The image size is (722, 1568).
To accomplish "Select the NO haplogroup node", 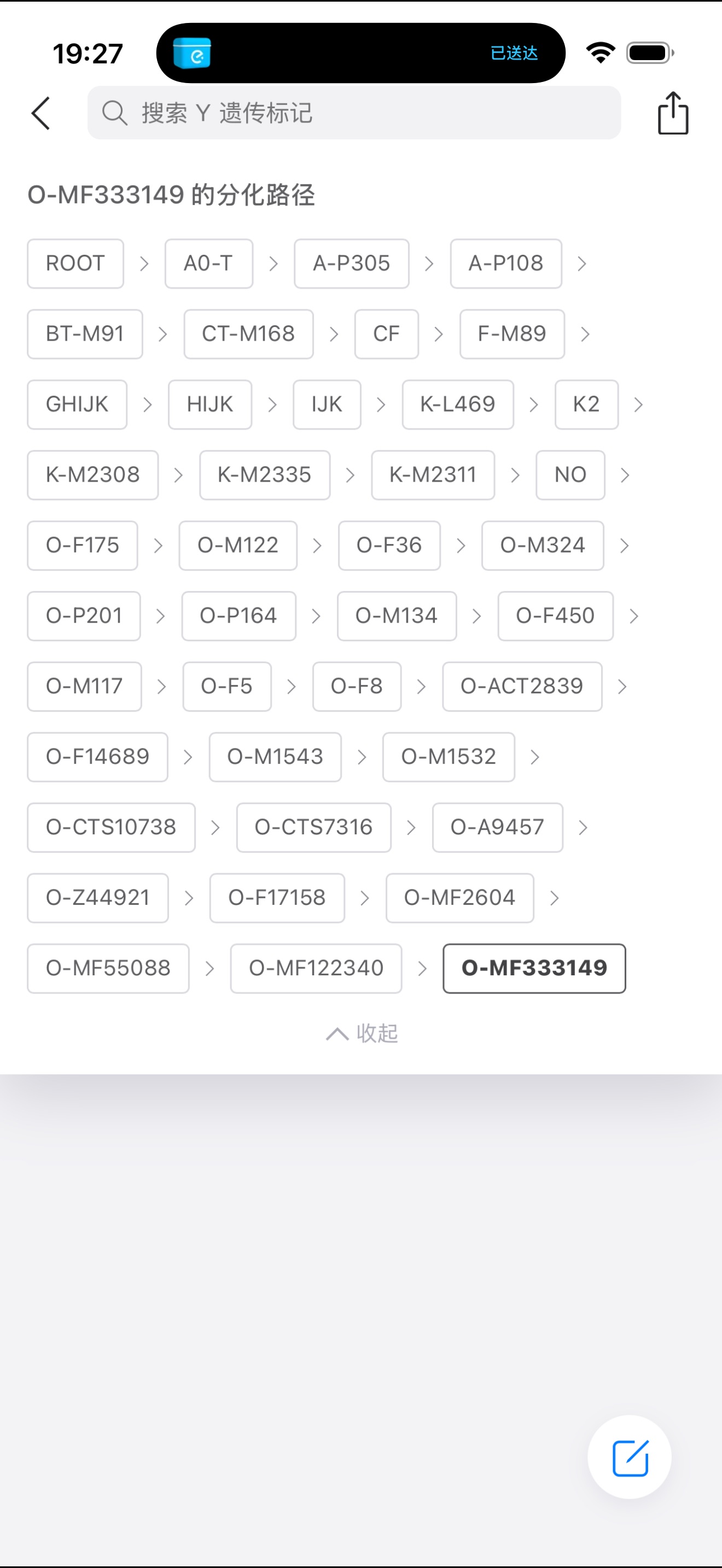I will click(570, 475).
